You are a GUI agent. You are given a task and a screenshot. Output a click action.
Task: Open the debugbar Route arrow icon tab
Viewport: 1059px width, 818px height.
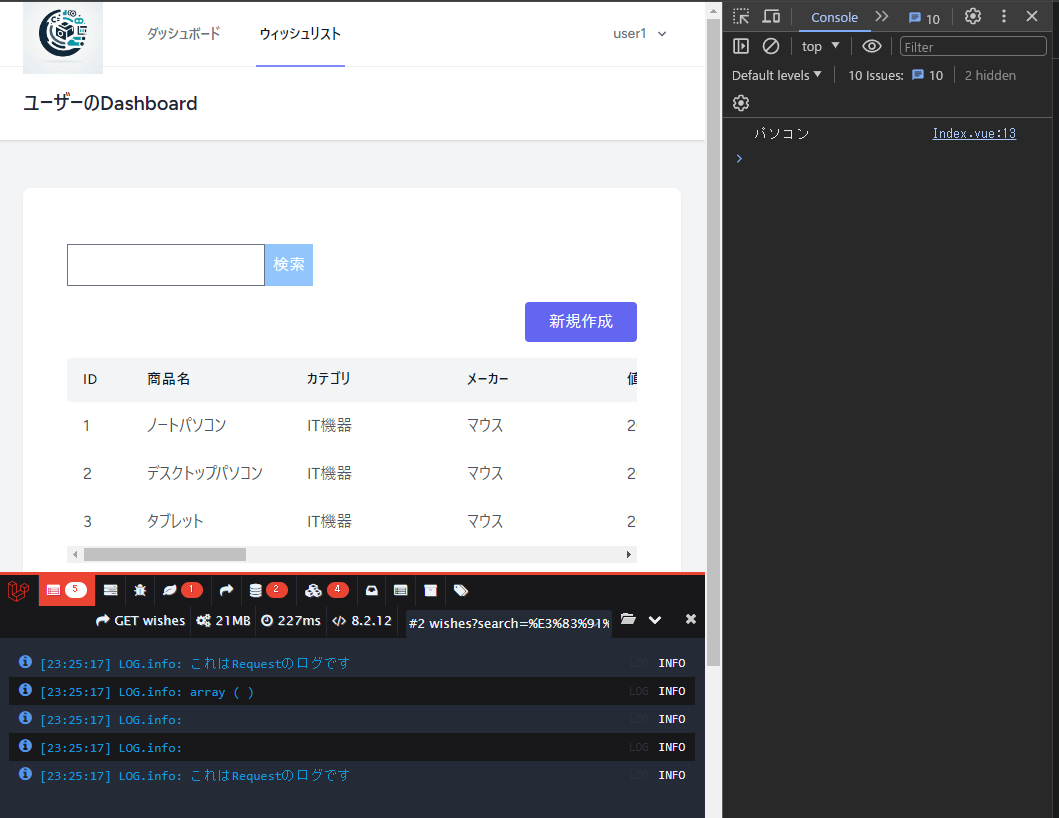(226, 590)
